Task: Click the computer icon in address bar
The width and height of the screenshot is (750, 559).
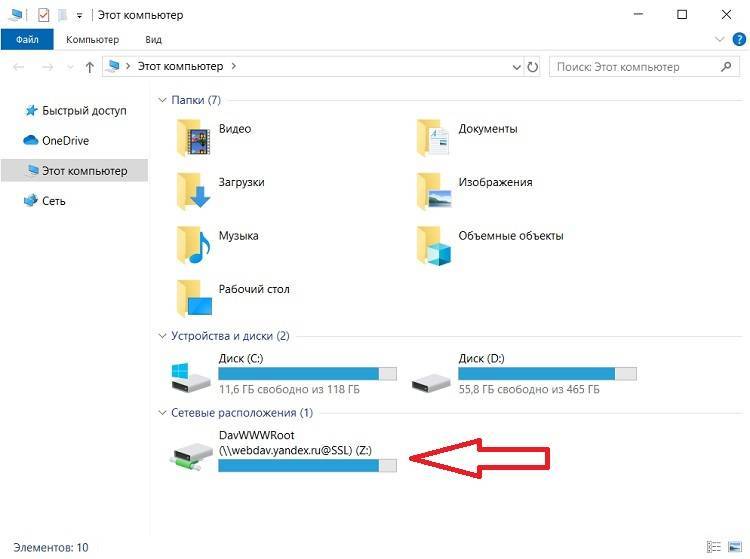Action: [x=113, y=66]
